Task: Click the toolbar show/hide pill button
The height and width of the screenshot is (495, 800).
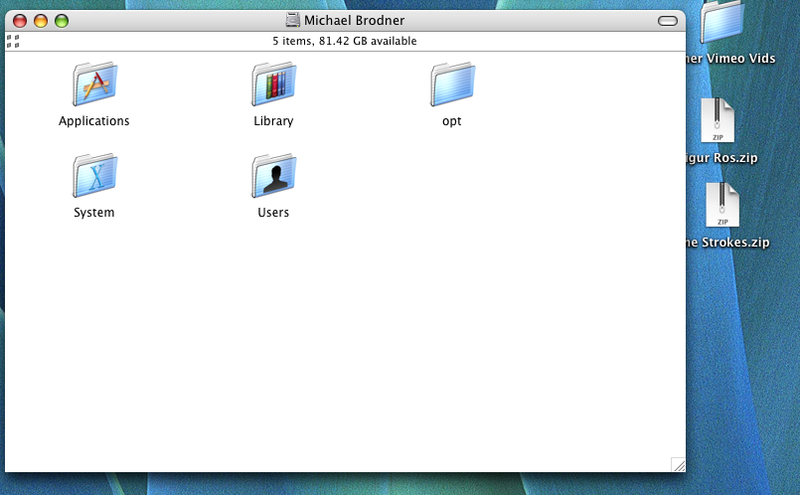Action: [667, 21]
